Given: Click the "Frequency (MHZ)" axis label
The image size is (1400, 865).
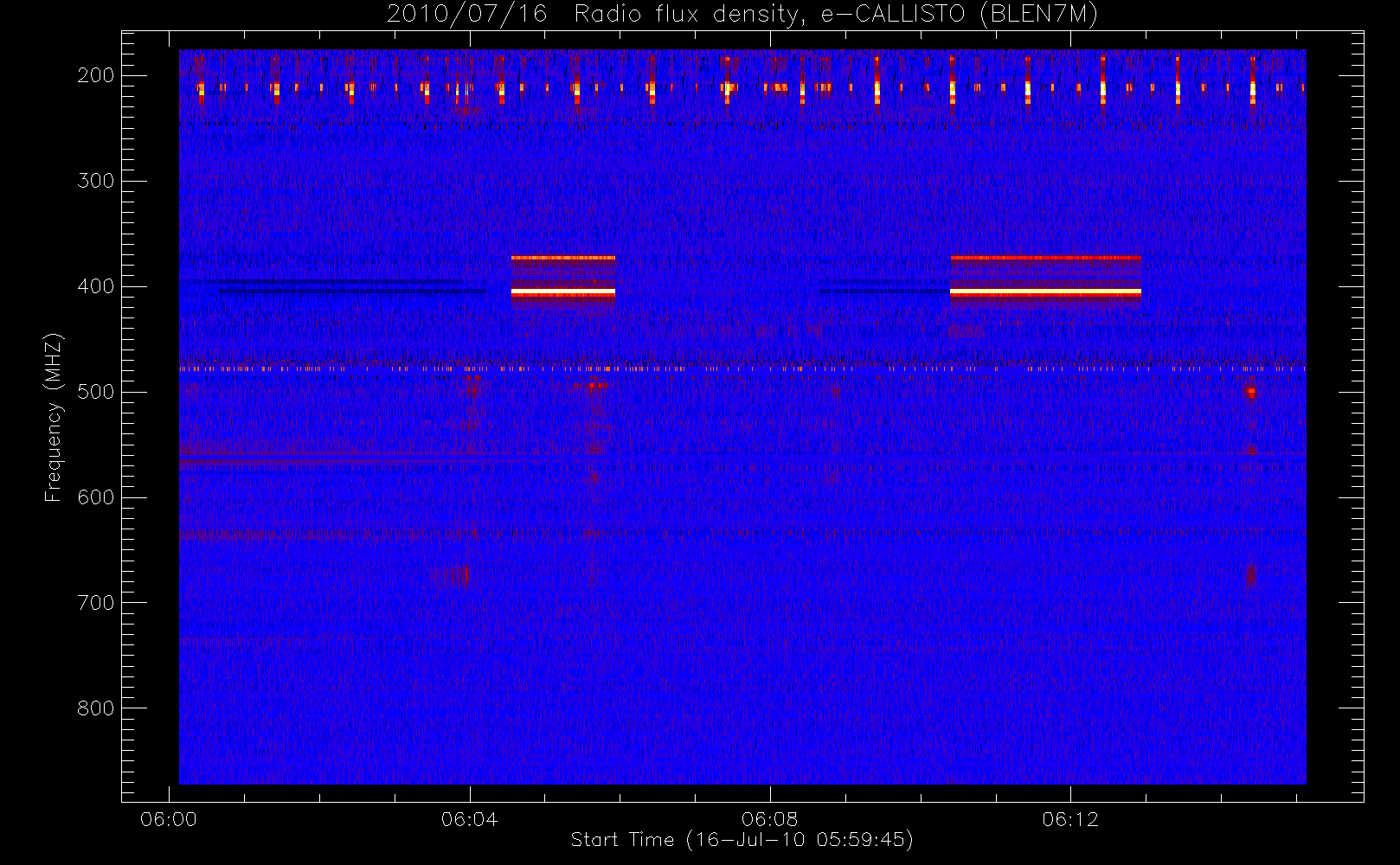Looking at the screenshot, I should coord(54,417).
